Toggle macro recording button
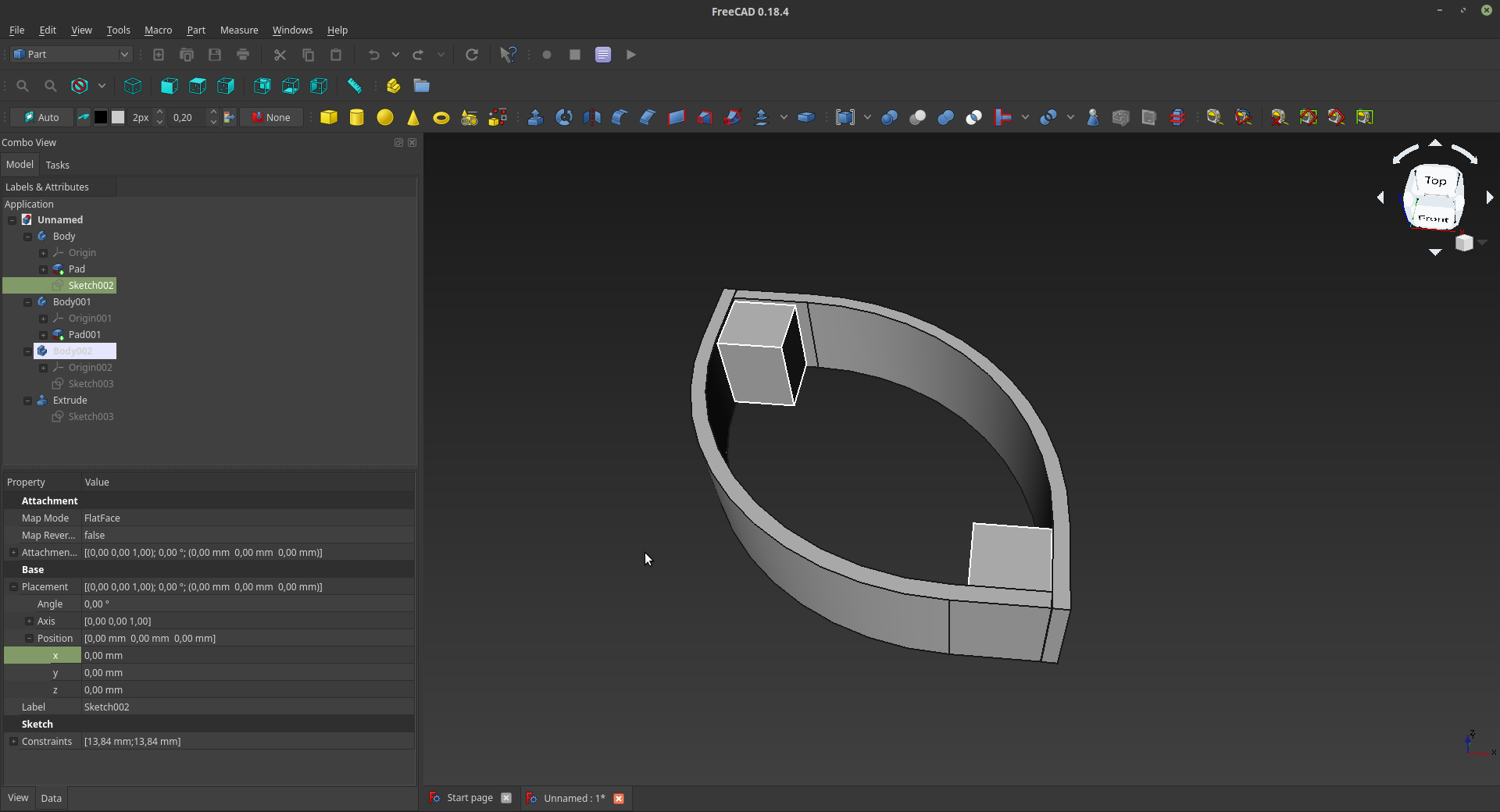Image resolution: width=1500 pixels, height=812 pixels. [547, 55]
